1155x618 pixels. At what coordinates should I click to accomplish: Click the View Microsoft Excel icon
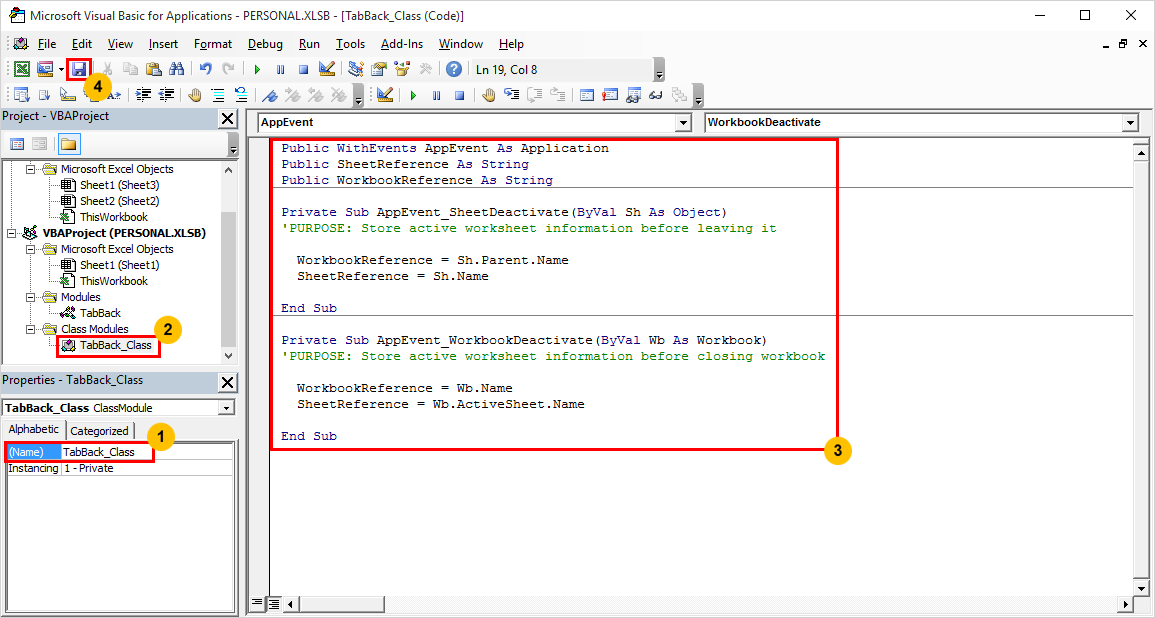click(22, 69)
